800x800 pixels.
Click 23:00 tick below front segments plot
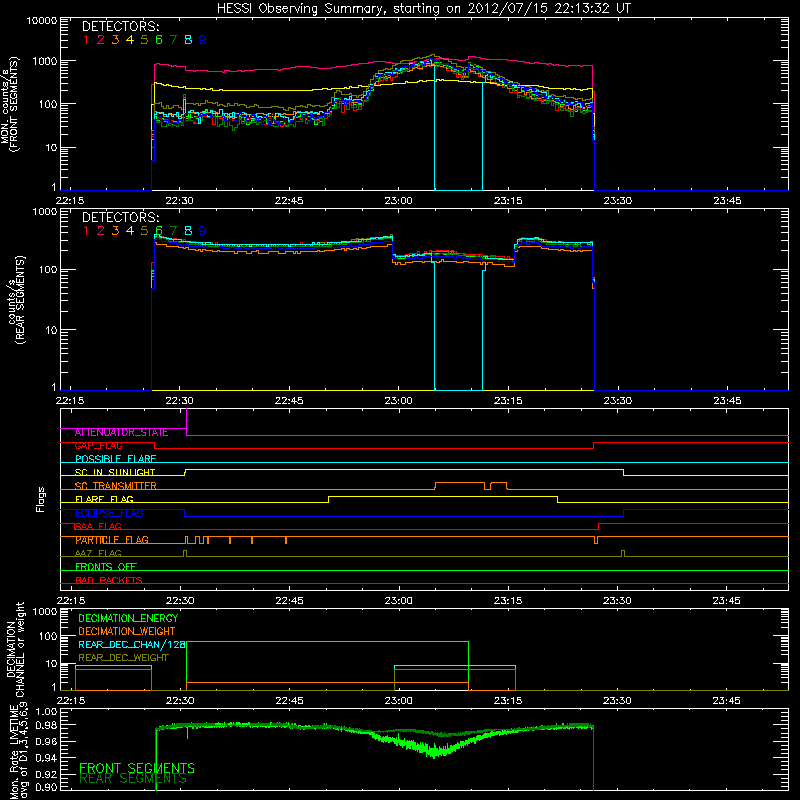(x=398, y=201)
